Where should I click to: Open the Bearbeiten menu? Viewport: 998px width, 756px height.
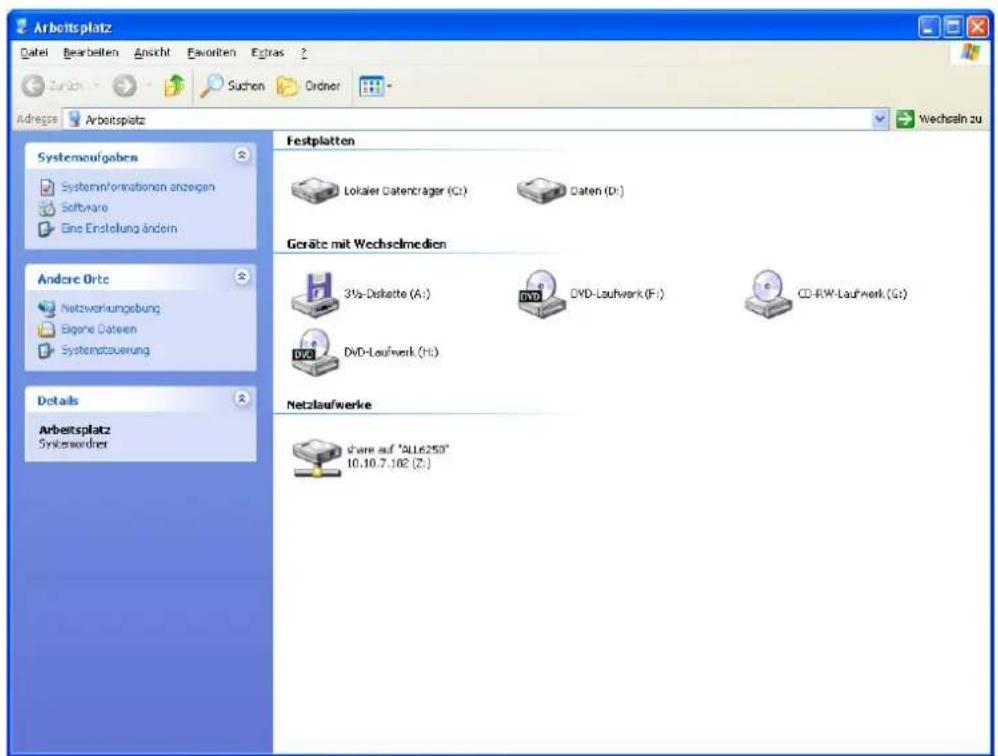coord(90,53)
